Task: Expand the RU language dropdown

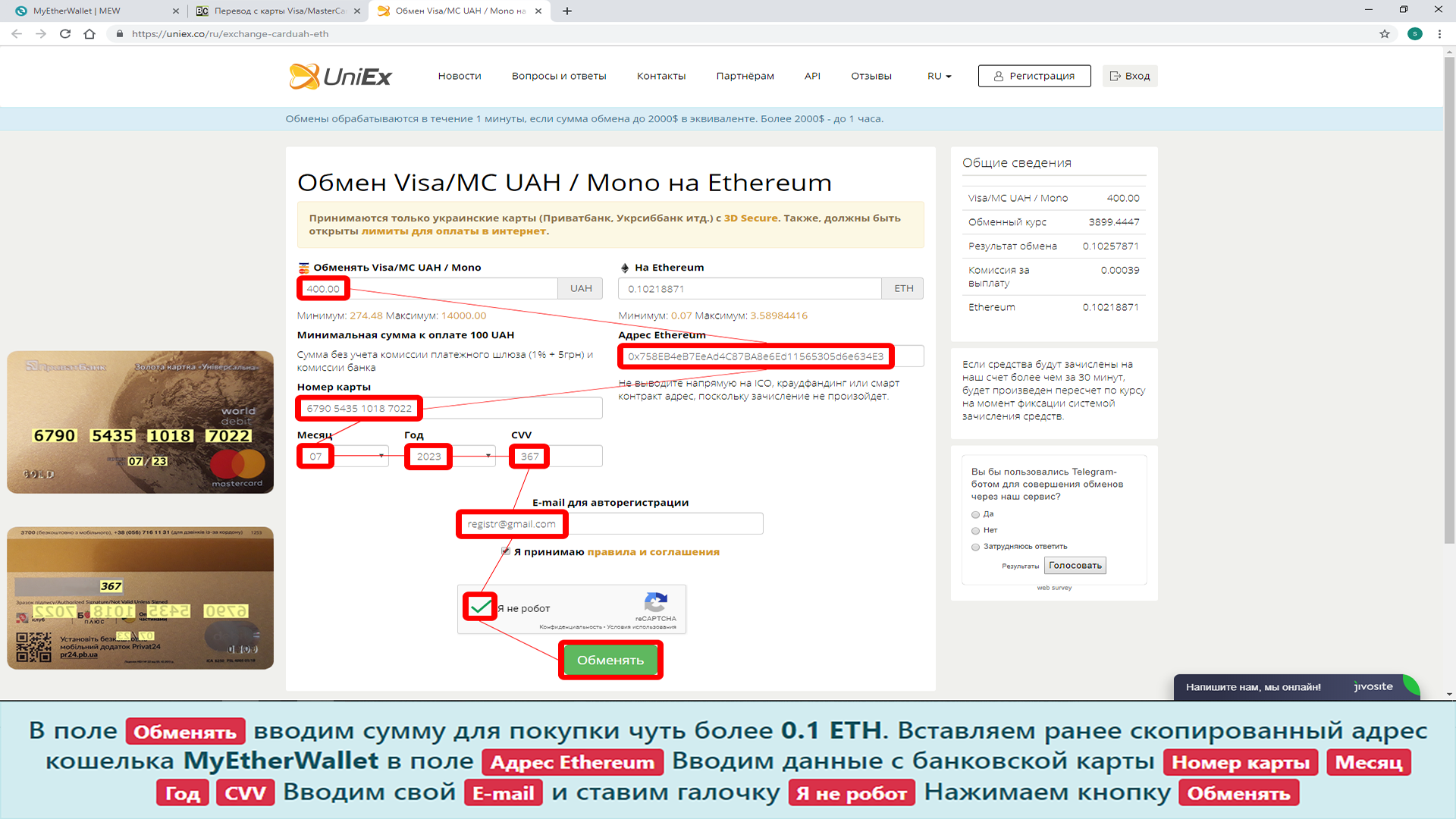Action: tap(939, 76)
